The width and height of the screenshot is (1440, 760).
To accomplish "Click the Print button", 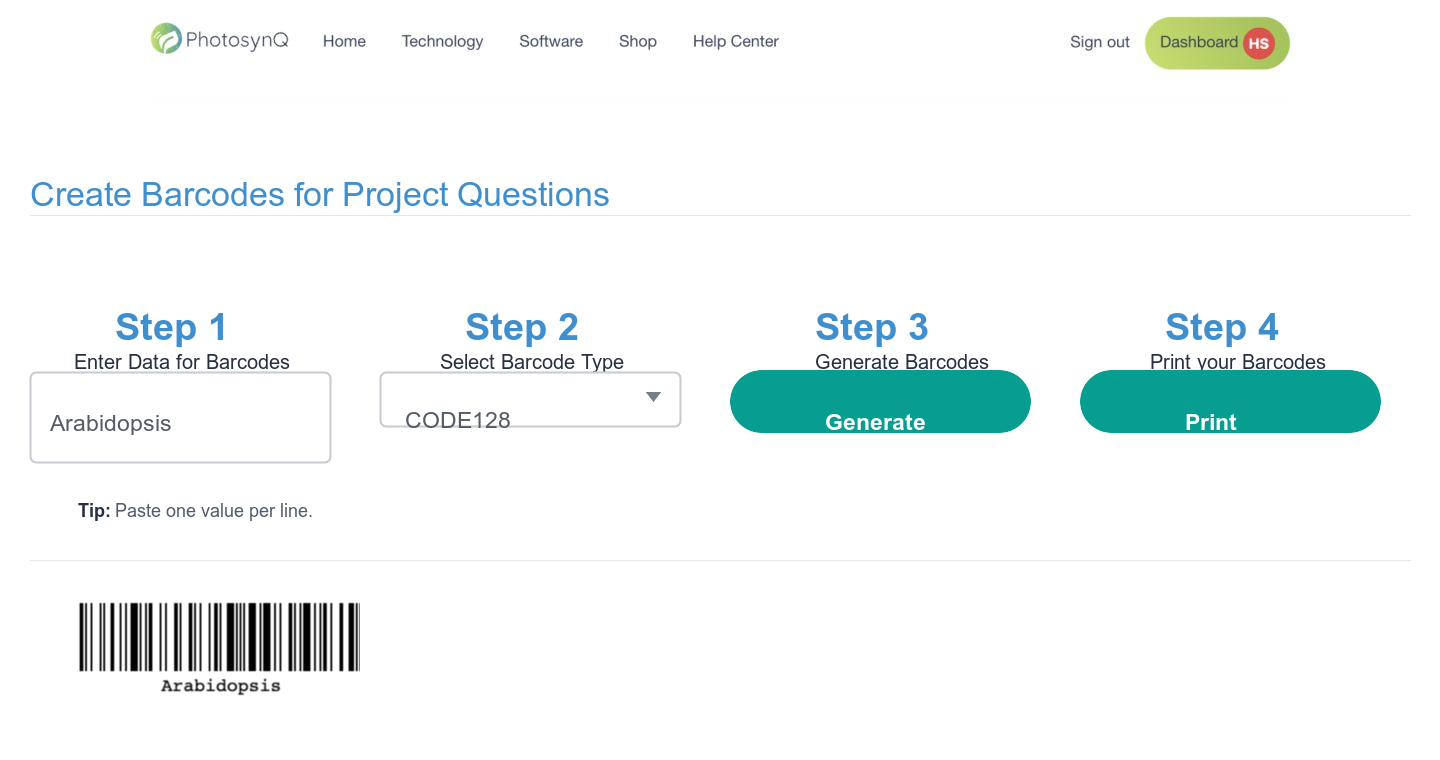I will pyautogui.click(x=1230, y=402).
